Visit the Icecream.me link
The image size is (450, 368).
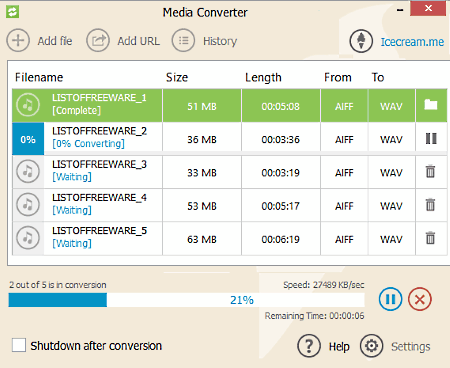coord(412,42)
